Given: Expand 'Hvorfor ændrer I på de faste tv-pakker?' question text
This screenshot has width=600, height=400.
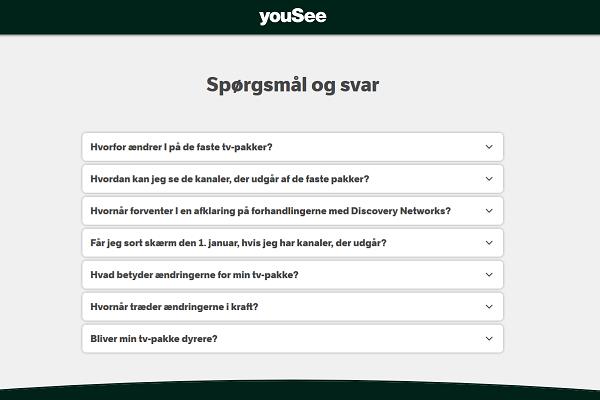Looking at the screenshot, I should [181, 147].
